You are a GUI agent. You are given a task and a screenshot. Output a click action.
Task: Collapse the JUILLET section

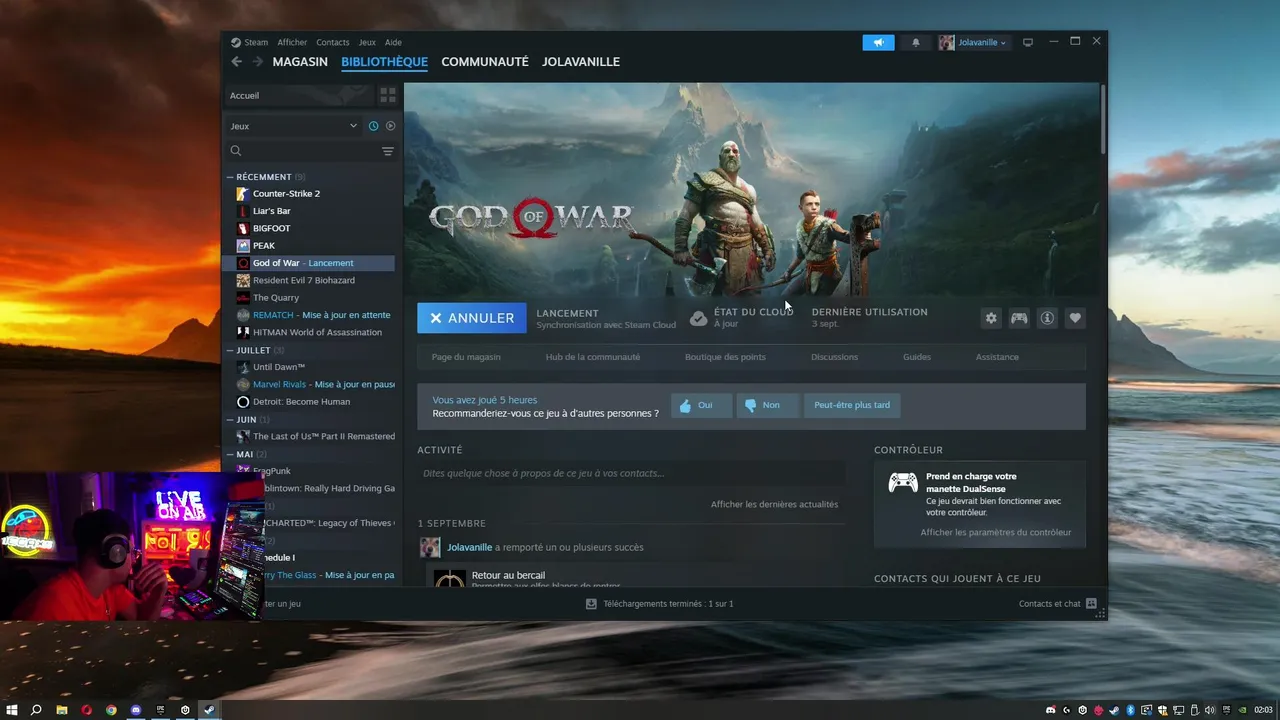tap(229, 350)
